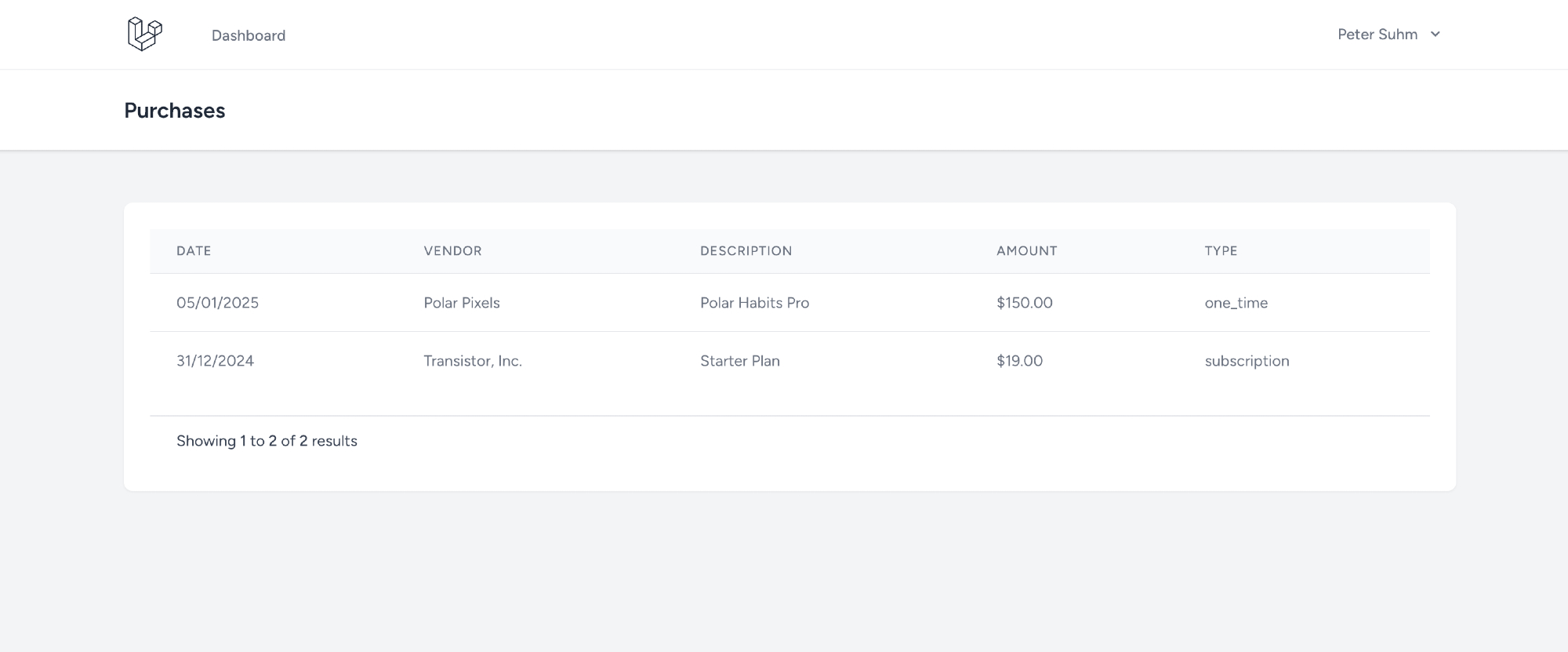The image size is (1568, 652).
Task: Click the TYPE column header
Action: 1221,251
